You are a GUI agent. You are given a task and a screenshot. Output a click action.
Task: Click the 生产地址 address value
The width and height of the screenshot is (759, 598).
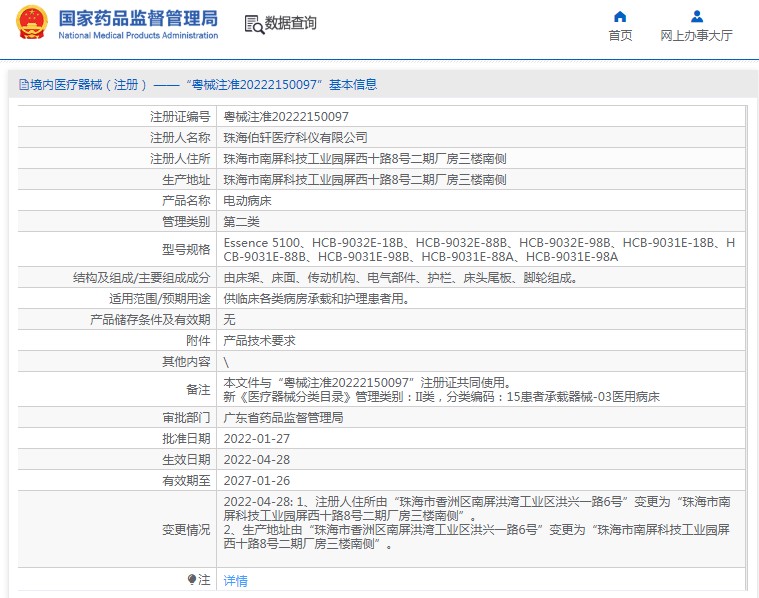click(x=364, y=180)
